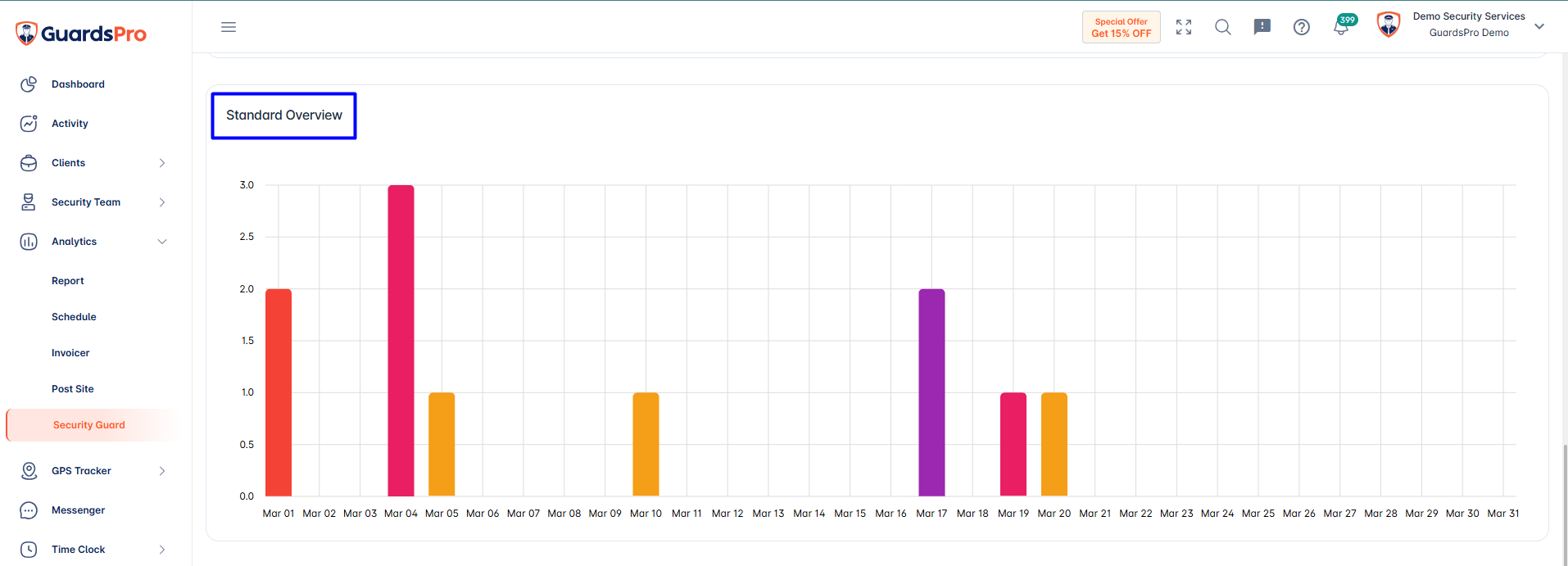Open the account dropdown arrow

pyautogui.click(x=1539, y=26)
